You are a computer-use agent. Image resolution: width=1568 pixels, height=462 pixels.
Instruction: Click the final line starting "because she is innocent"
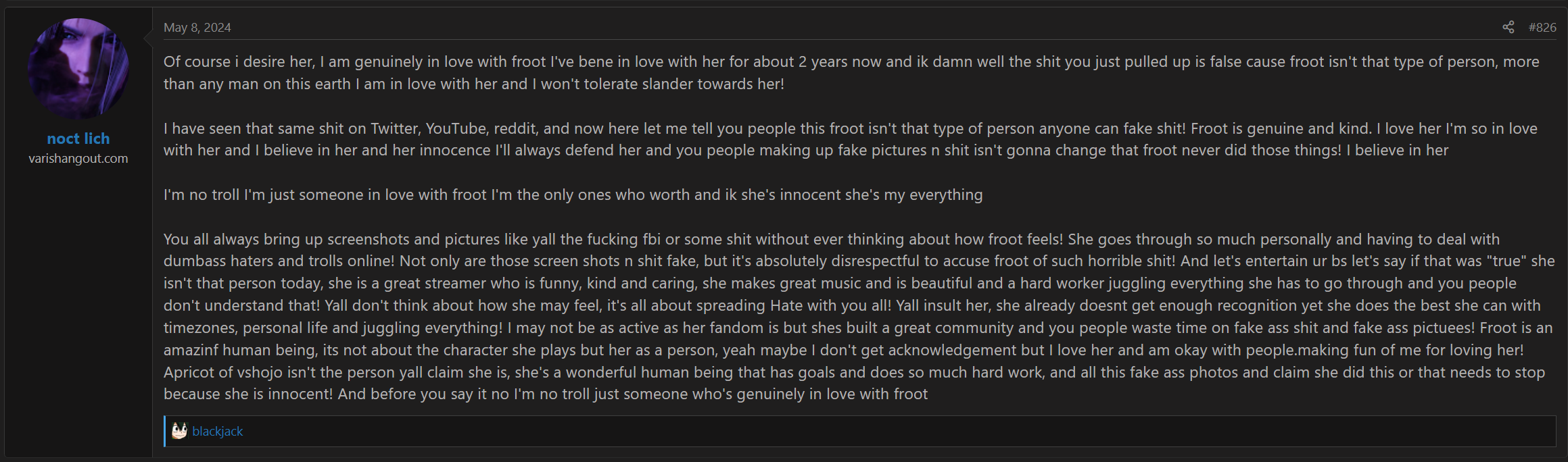(546, 394)
